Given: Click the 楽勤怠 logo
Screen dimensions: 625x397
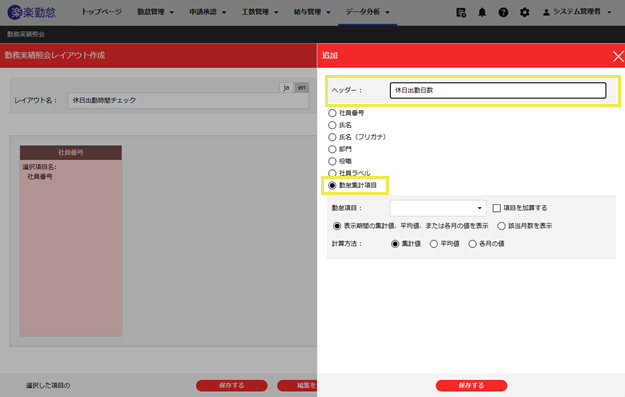Looking at the screenshot, I should pyautogui.click(x=31, y=12).
